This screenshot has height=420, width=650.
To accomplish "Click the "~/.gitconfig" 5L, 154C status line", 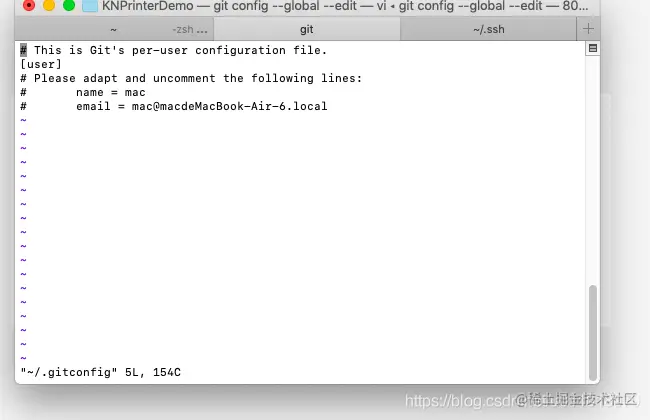I will coord(101,372).
